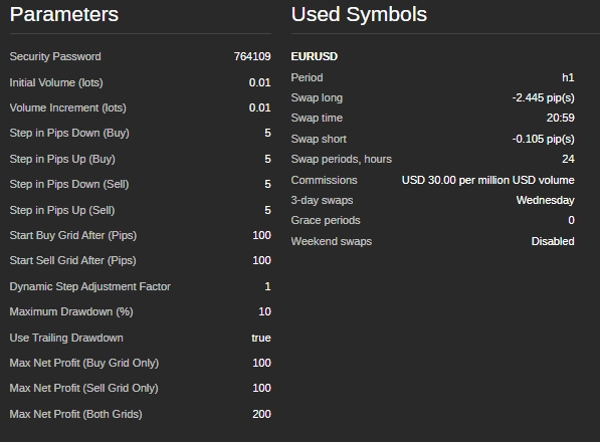Click the Step in Pips Up (Sell) value
Viewport: 600px width, 442px height.
(267, 210)
